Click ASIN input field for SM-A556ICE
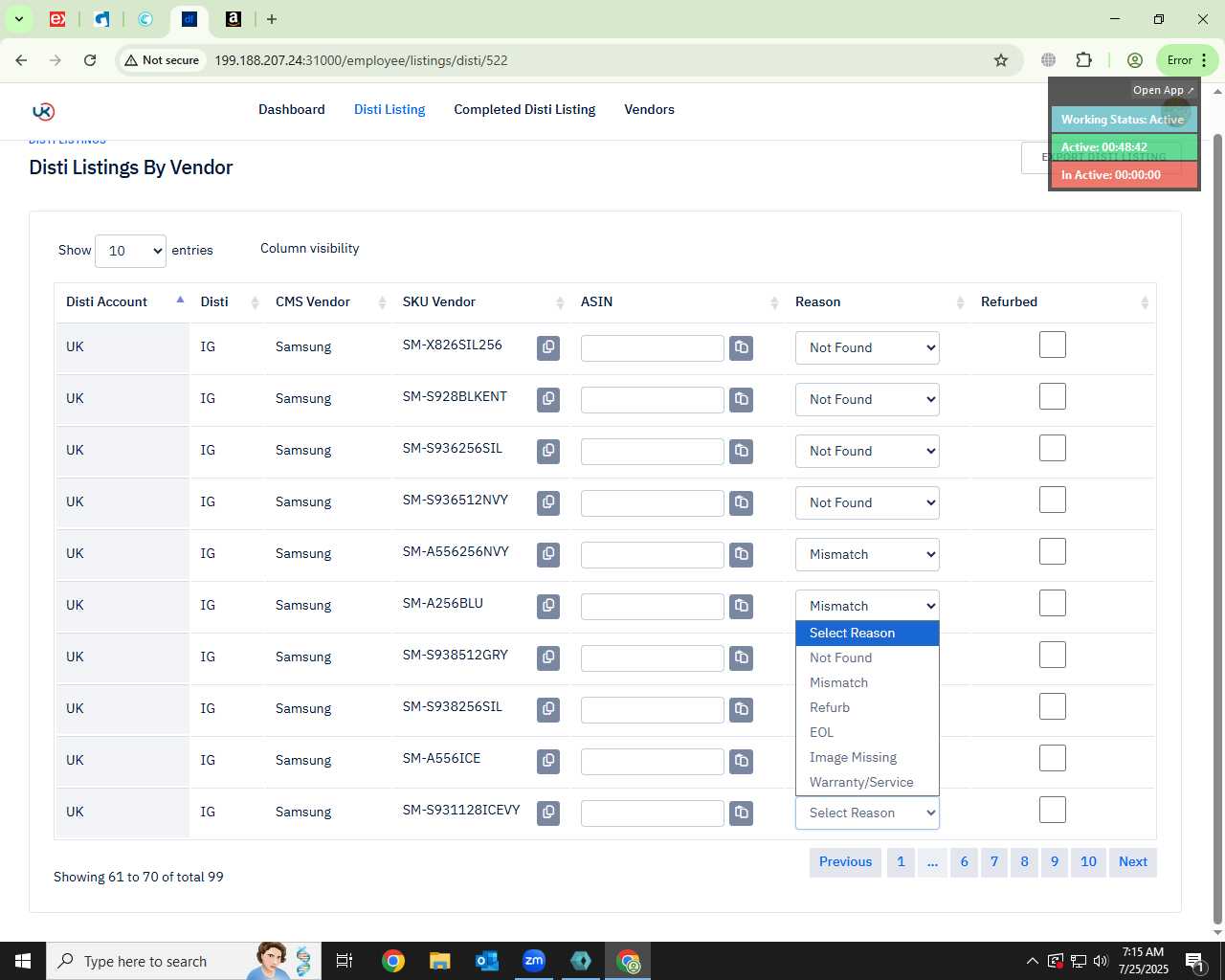Screen dimensions: 1225x980 653,762
